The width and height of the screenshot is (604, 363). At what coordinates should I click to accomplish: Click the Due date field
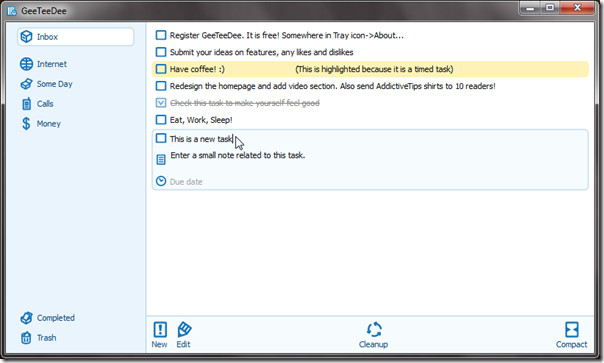click(x=186, y=182)
